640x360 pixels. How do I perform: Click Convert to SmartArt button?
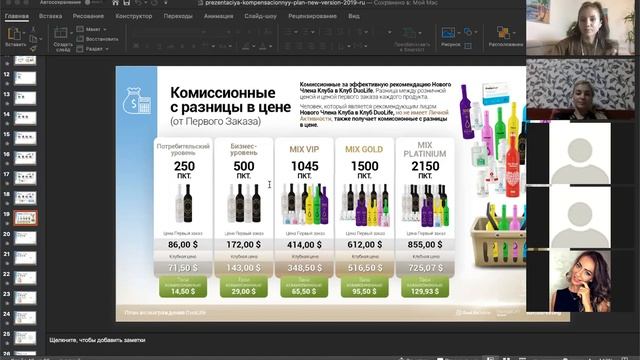click(x=412, y=39)
